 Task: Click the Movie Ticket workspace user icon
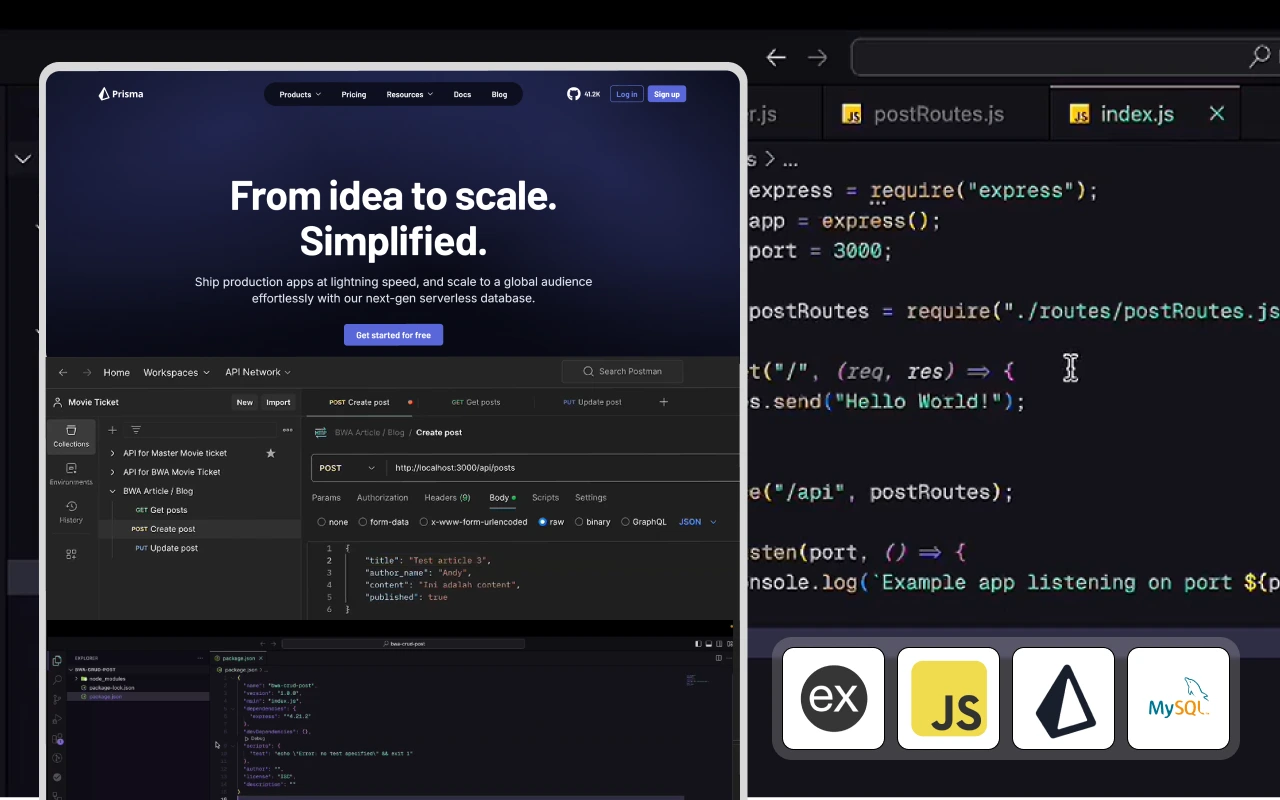tap(57, 402)
